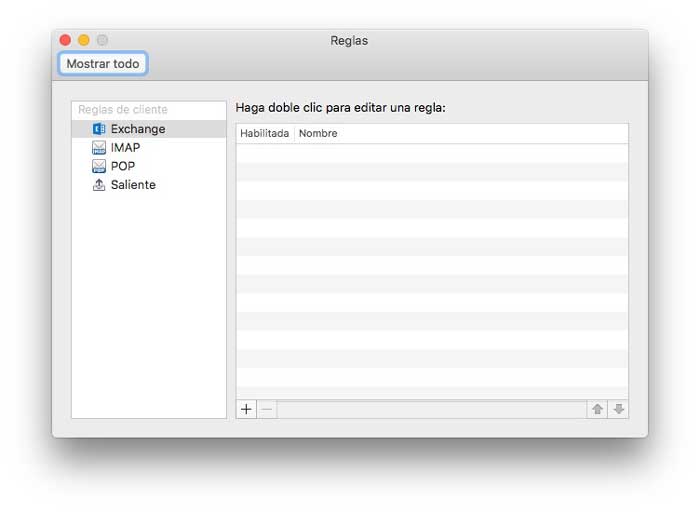Click the Saliente outbox icon

(98, 185)
